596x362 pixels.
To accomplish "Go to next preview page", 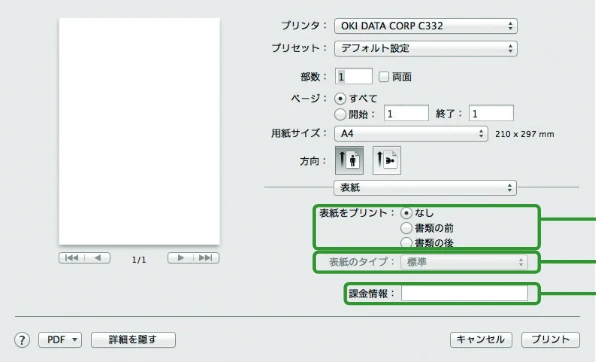I will coord(181,258).
